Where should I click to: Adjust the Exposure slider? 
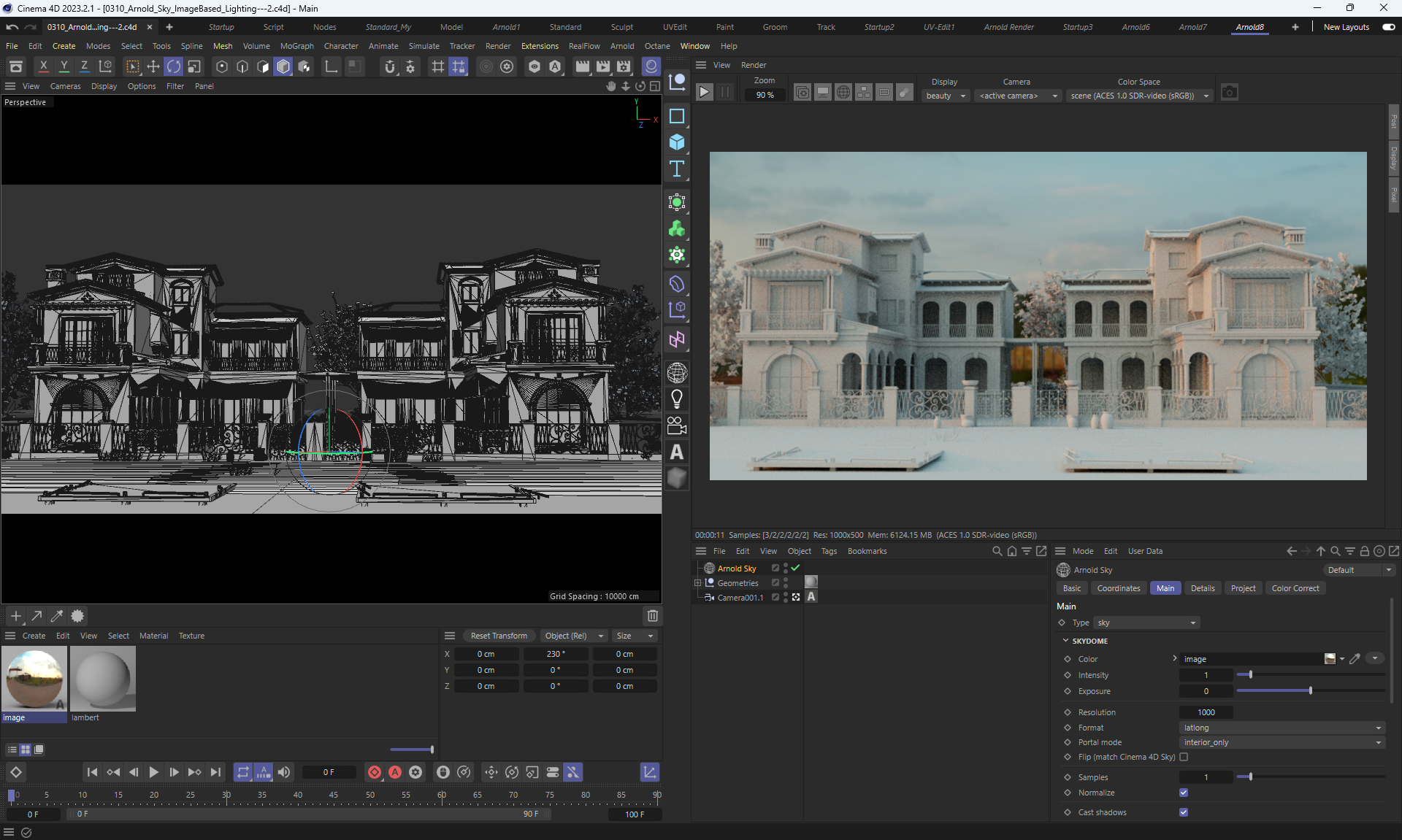(x=1310, y=691)
